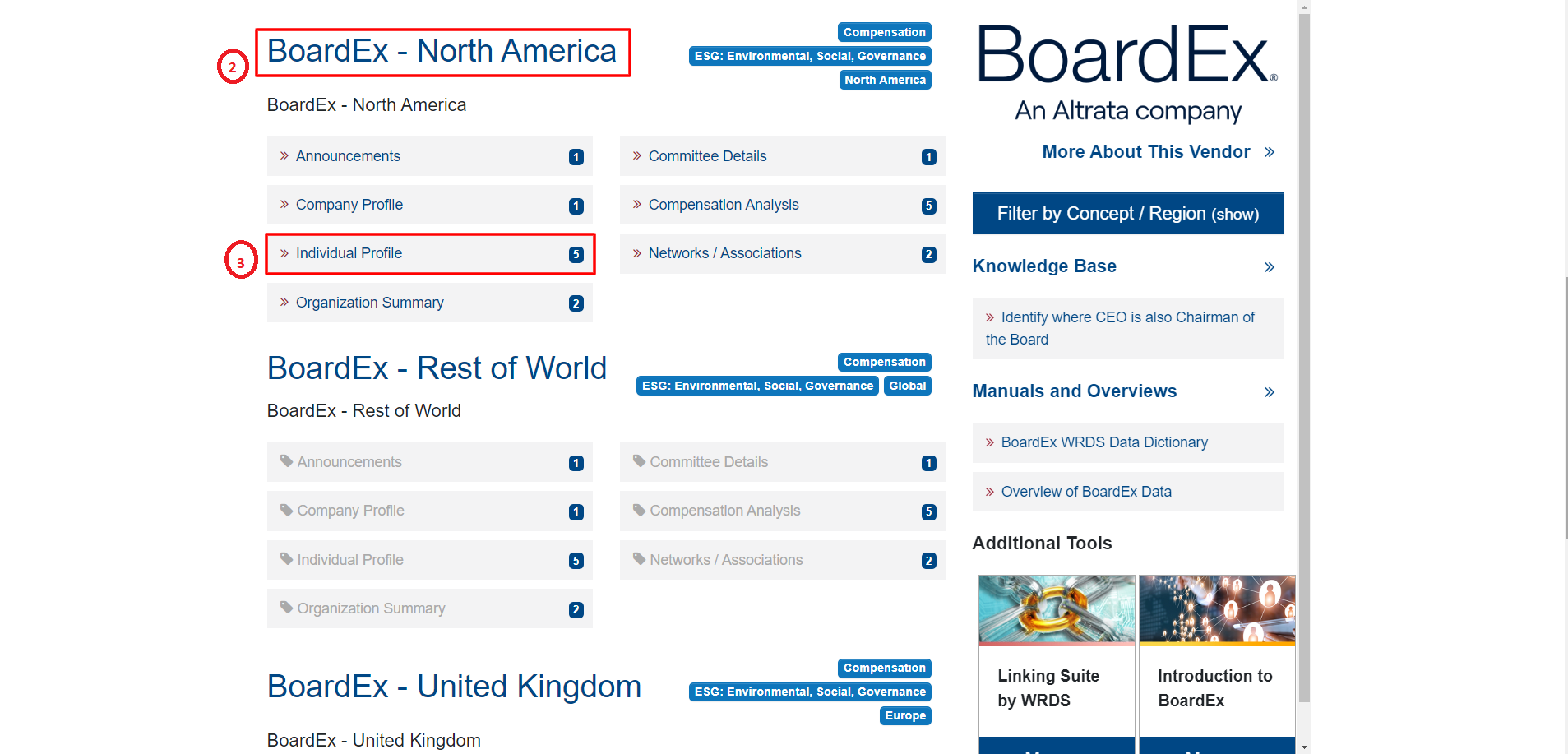
Task: Click the North America region tag
Action: point(885,80)
